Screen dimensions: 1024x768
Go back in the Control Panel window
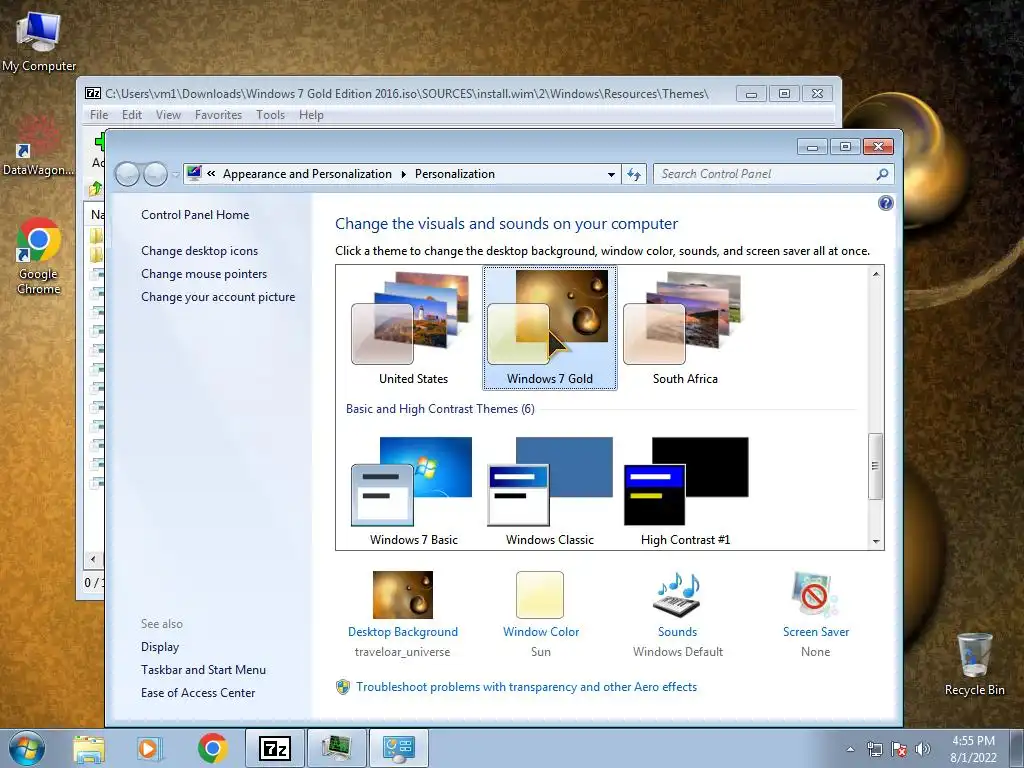(127, 174)
